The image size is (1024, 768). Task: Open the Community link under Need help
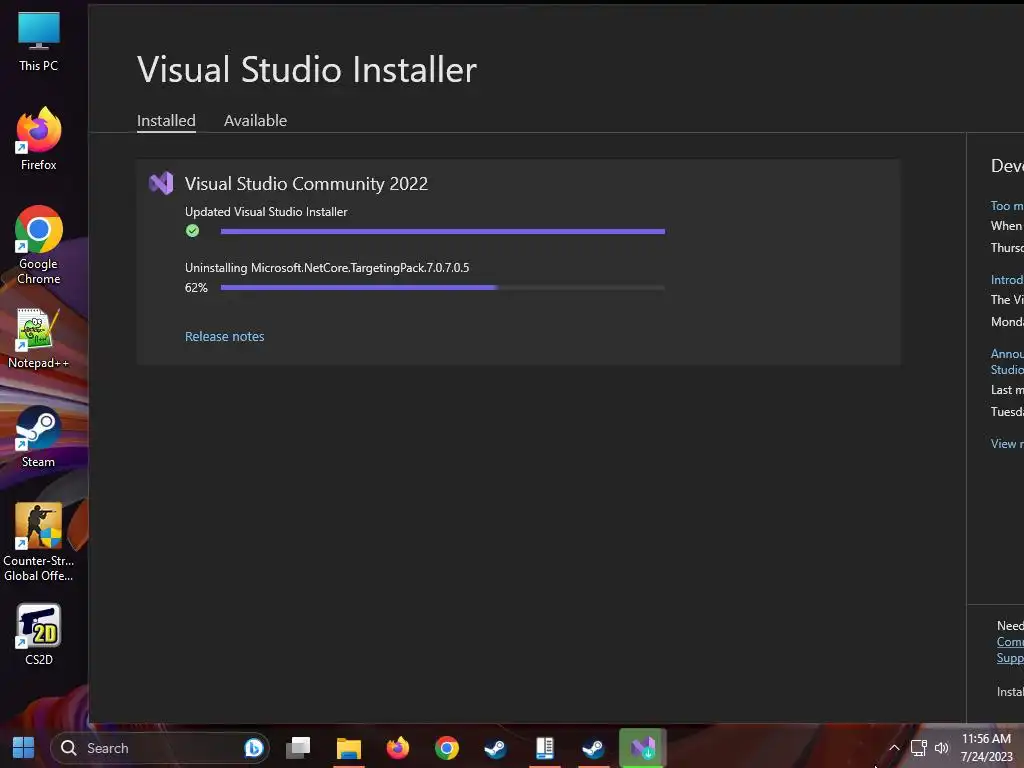click(x=1010, y=642)
